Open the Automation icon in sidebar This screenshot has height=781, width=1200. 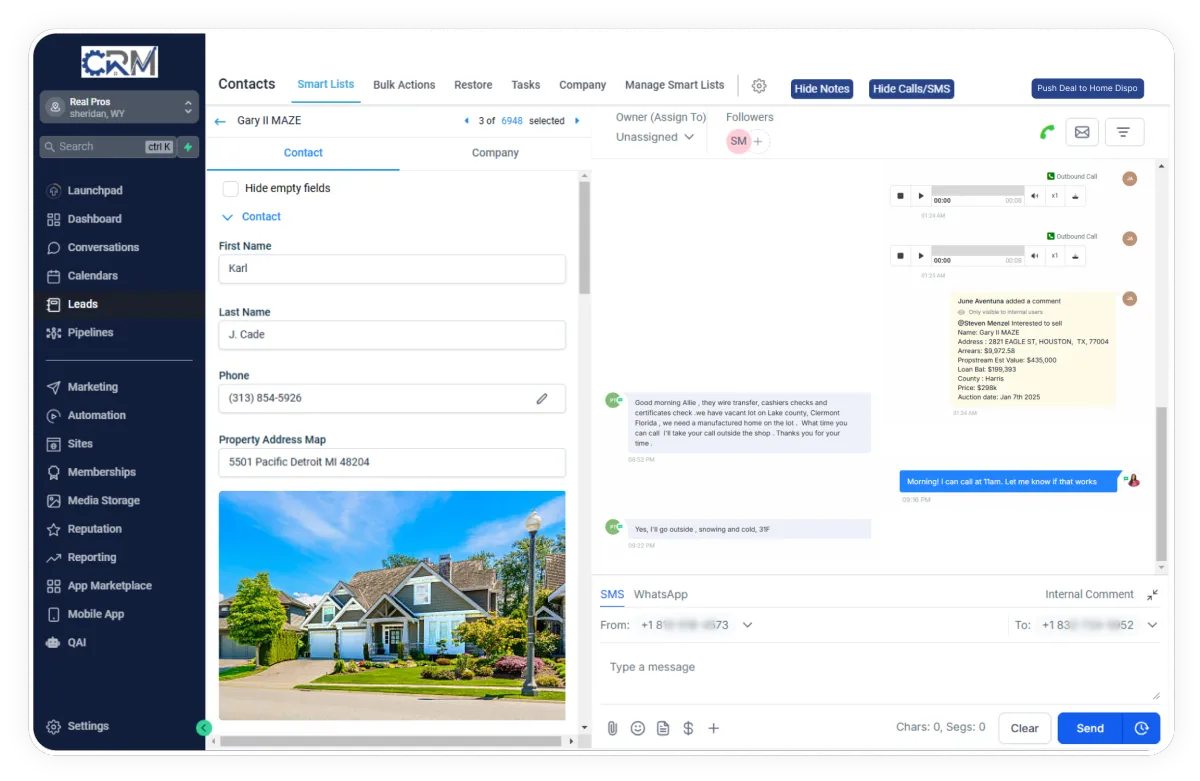pos(54,416)
